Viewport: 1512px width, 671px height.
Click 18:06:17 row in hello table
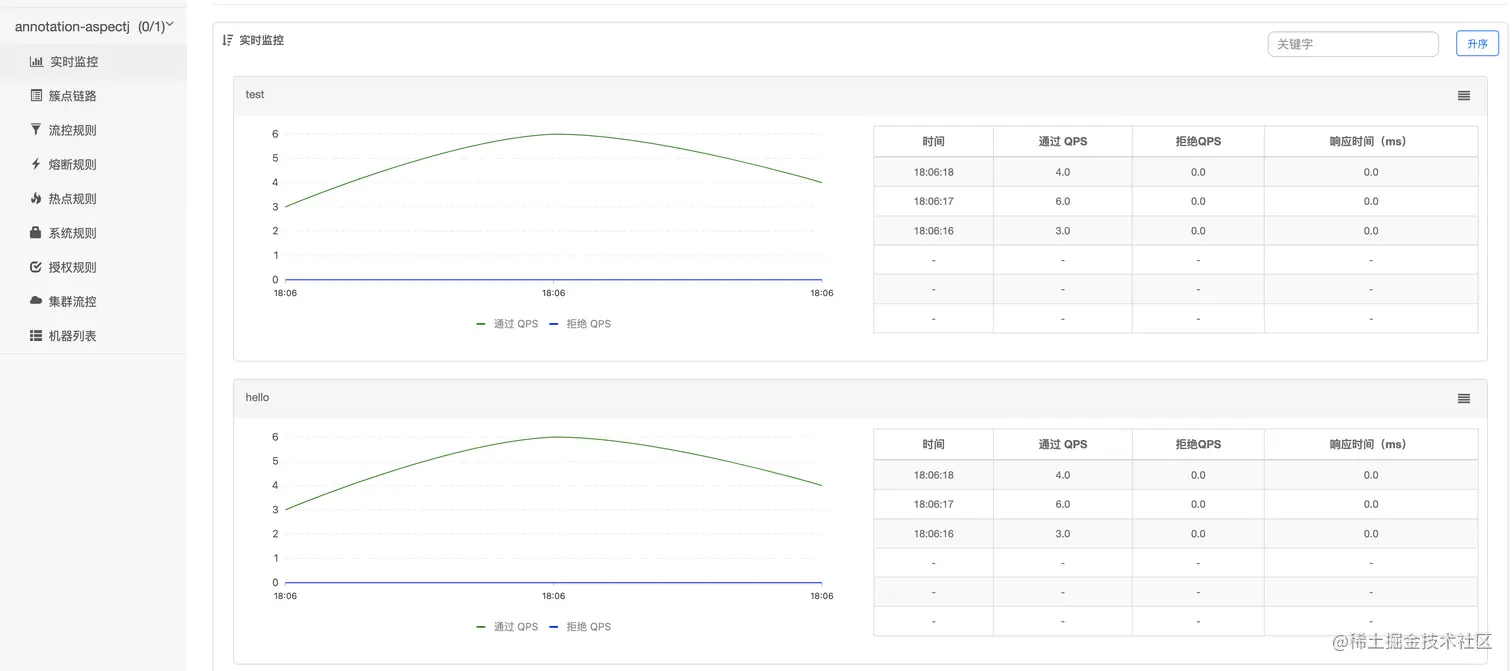tap(1175, 504)
